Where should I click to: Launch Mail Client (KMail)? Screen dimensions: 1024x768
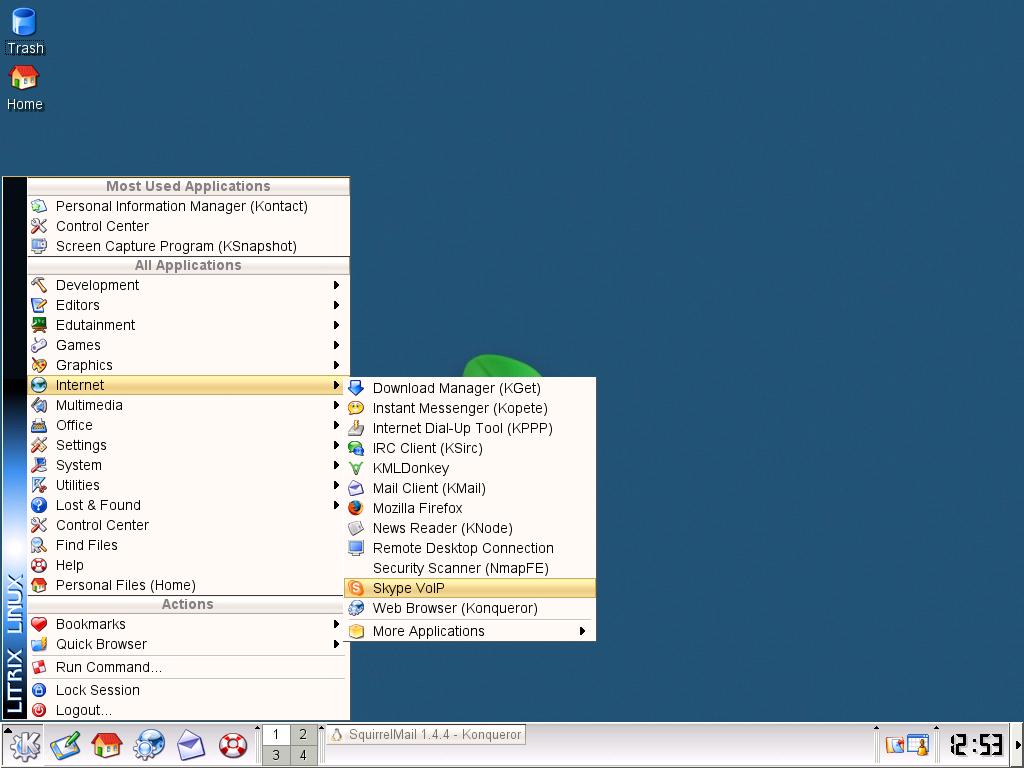tap(470, 488)
